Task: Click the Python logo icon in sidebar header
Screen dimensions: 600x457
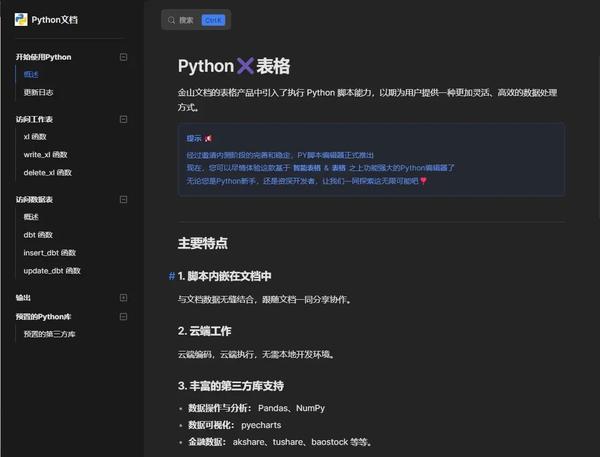Action: [21, 19]
